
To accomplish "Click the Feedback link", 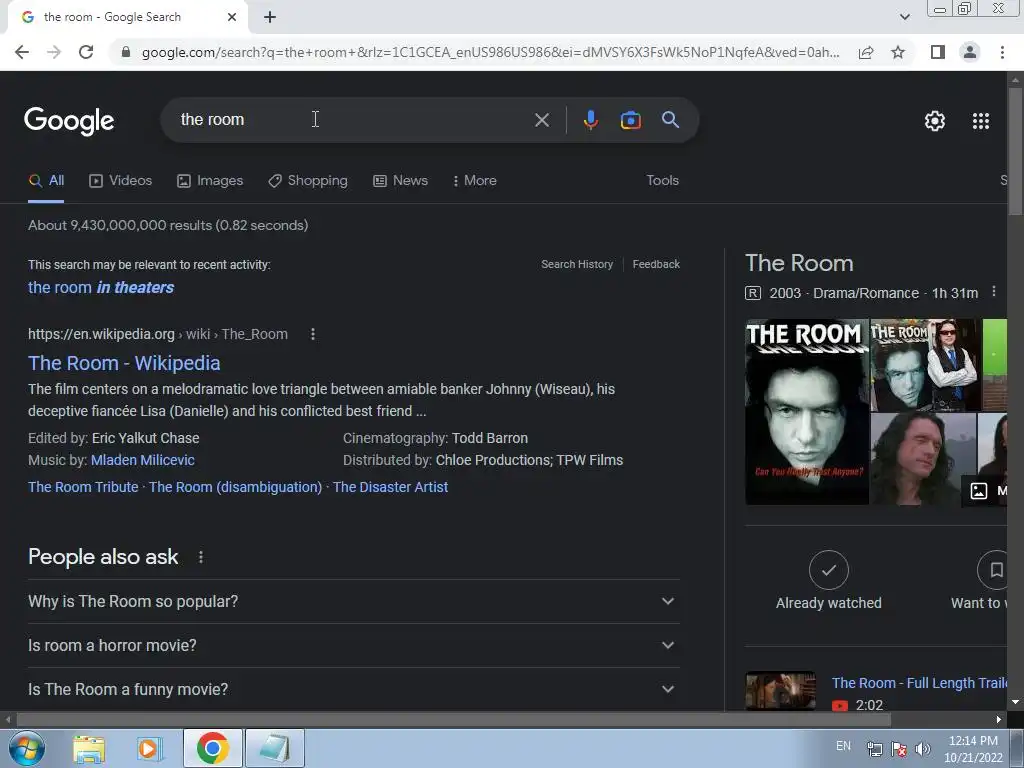I will (x=656, y=264).
